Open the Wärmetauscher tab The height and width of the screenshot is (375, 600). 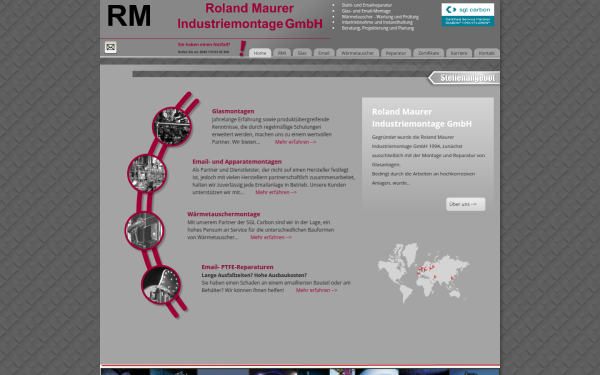coord(357,53)
